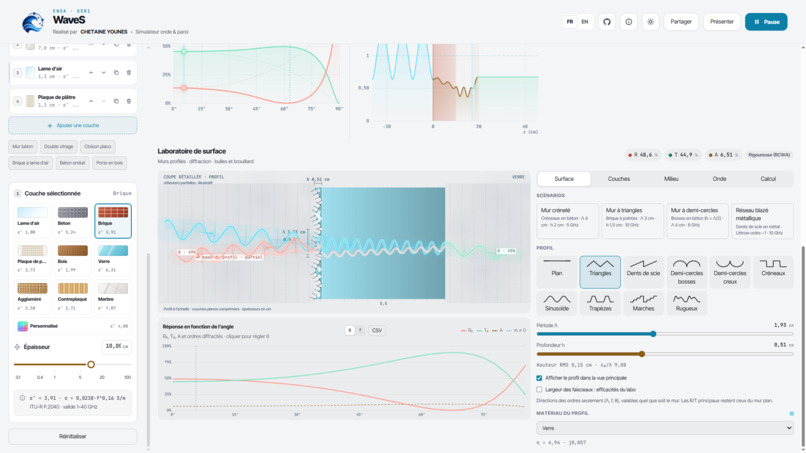806x453 pixels.
Task: Click the WaveS wave logo
Action: tap(33, 23)
